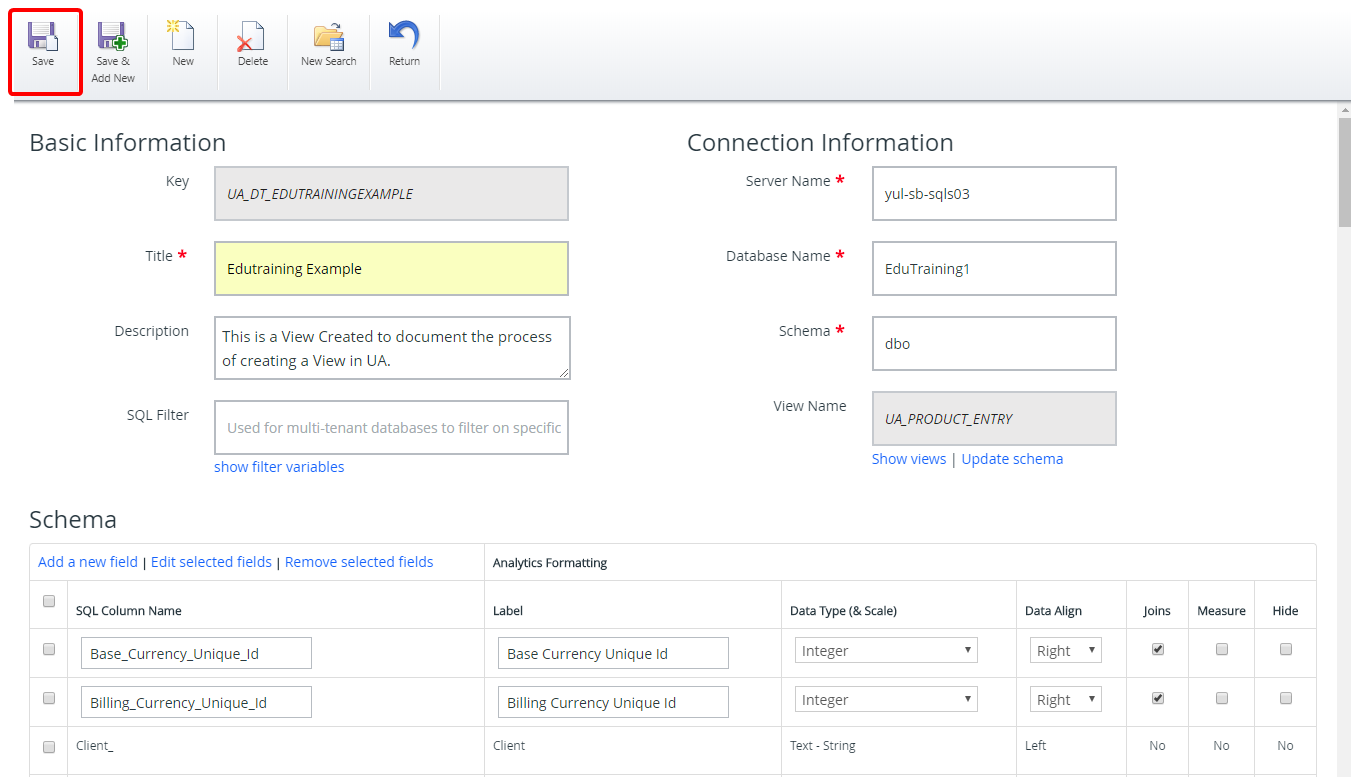This screenshot has width=1351, height=777.
Task: Click the Analytics Formatting header text
Action: coord(550,563)
